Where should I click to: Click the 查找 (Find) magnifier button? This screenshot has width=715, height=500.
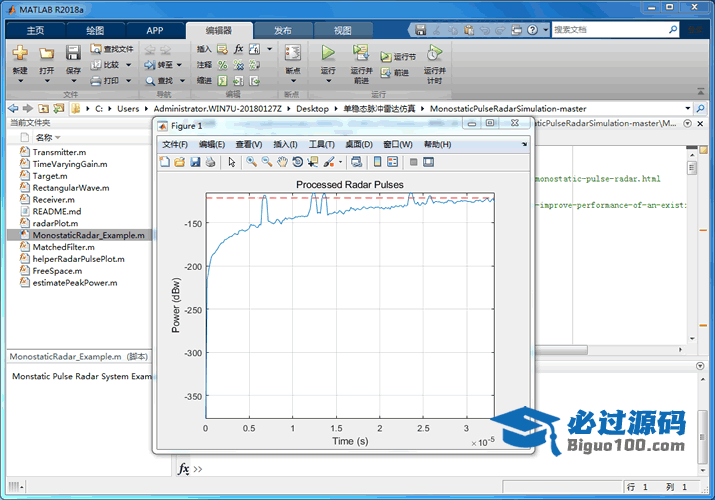coord(159,81)
